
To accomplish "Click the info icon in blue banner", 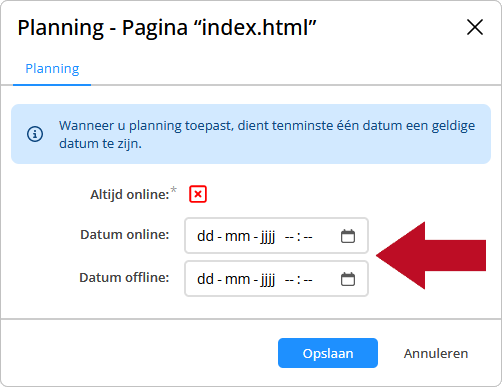I will coord(35,134).
